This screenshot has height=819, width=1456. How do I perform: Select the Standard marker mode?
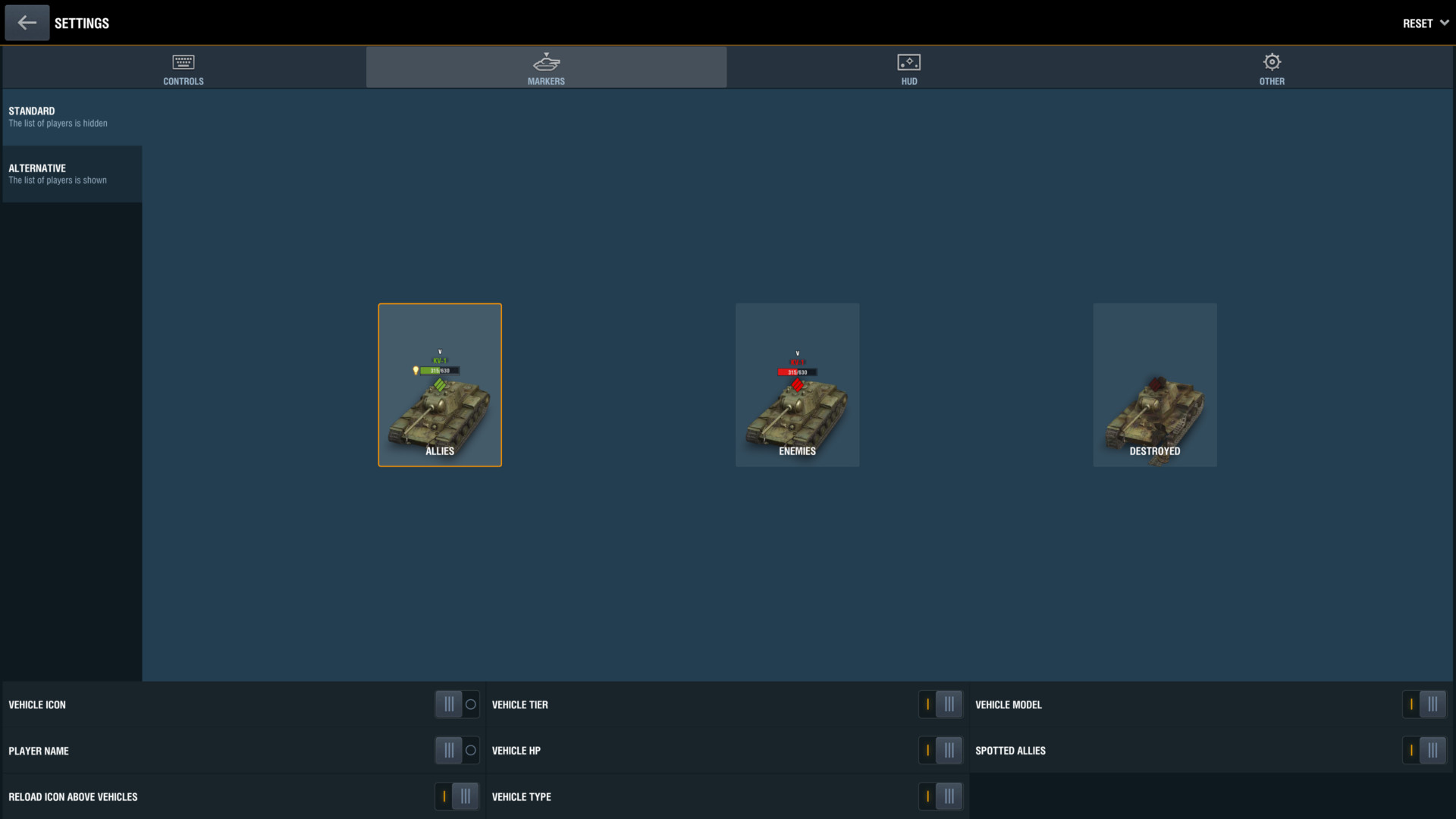[x=72, y=117]
